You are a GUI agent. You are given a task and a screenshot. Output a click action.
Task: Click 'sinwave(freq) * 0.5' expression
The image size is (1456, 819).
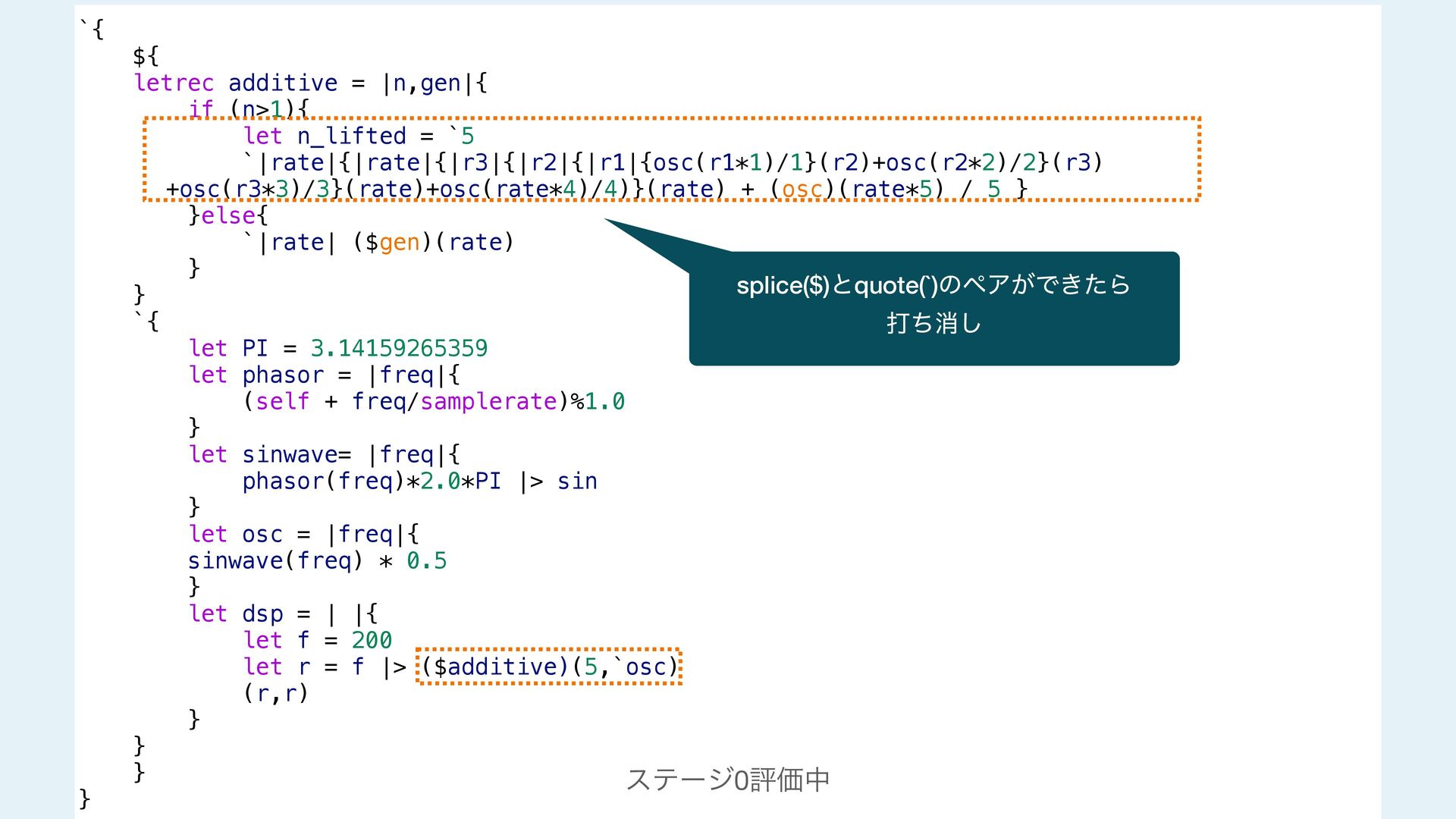[x=317, y=560]
